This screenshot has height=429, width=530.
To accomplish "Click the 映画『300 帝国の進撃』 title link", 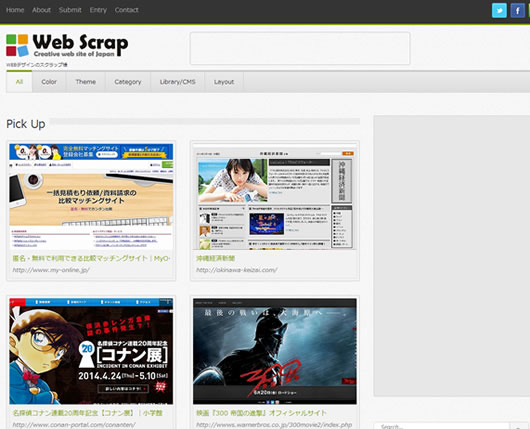I will point(261,413).
